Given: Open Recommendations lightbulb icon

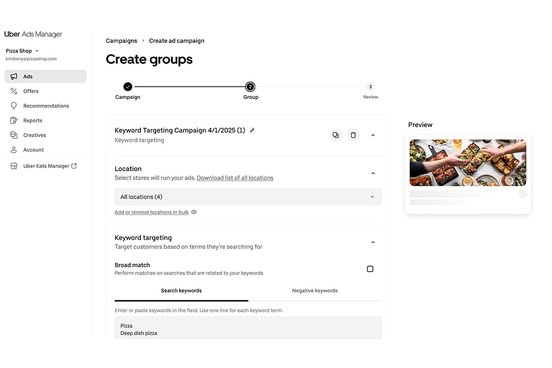Looking at the screenshot, I should (x=14, y=106).
